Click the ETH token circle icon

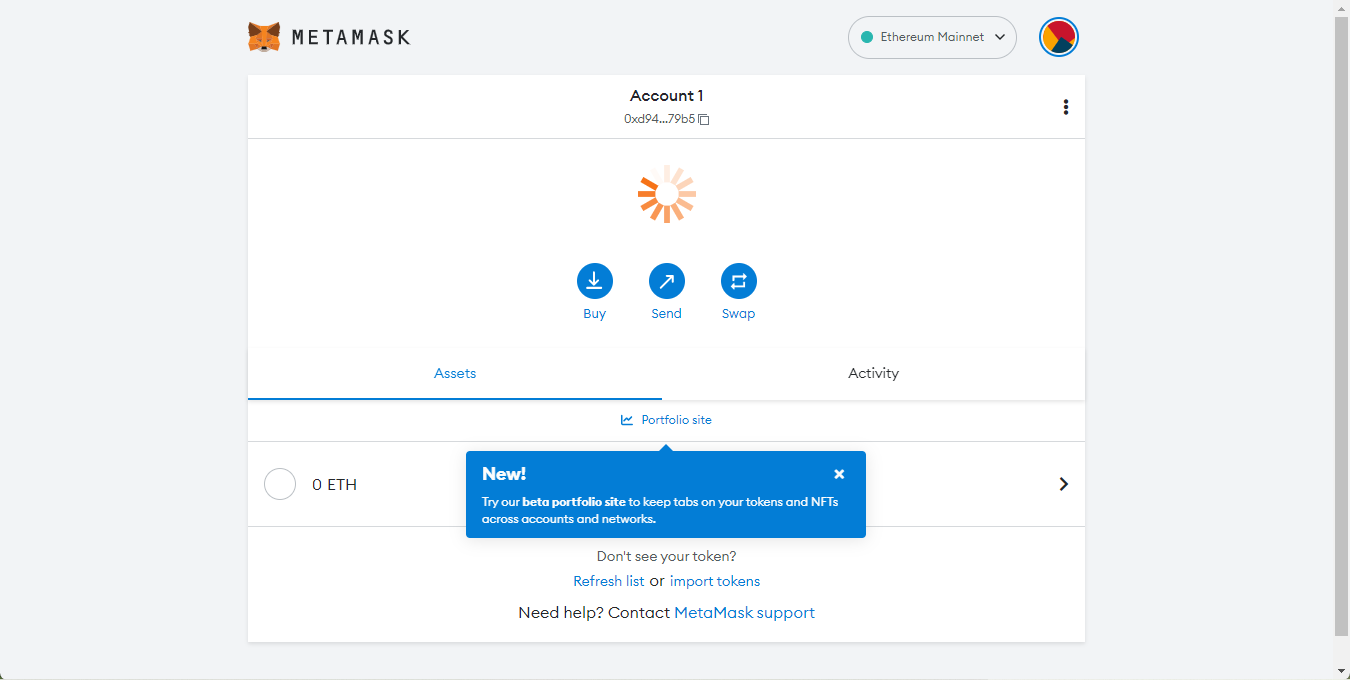pos(280,484)
